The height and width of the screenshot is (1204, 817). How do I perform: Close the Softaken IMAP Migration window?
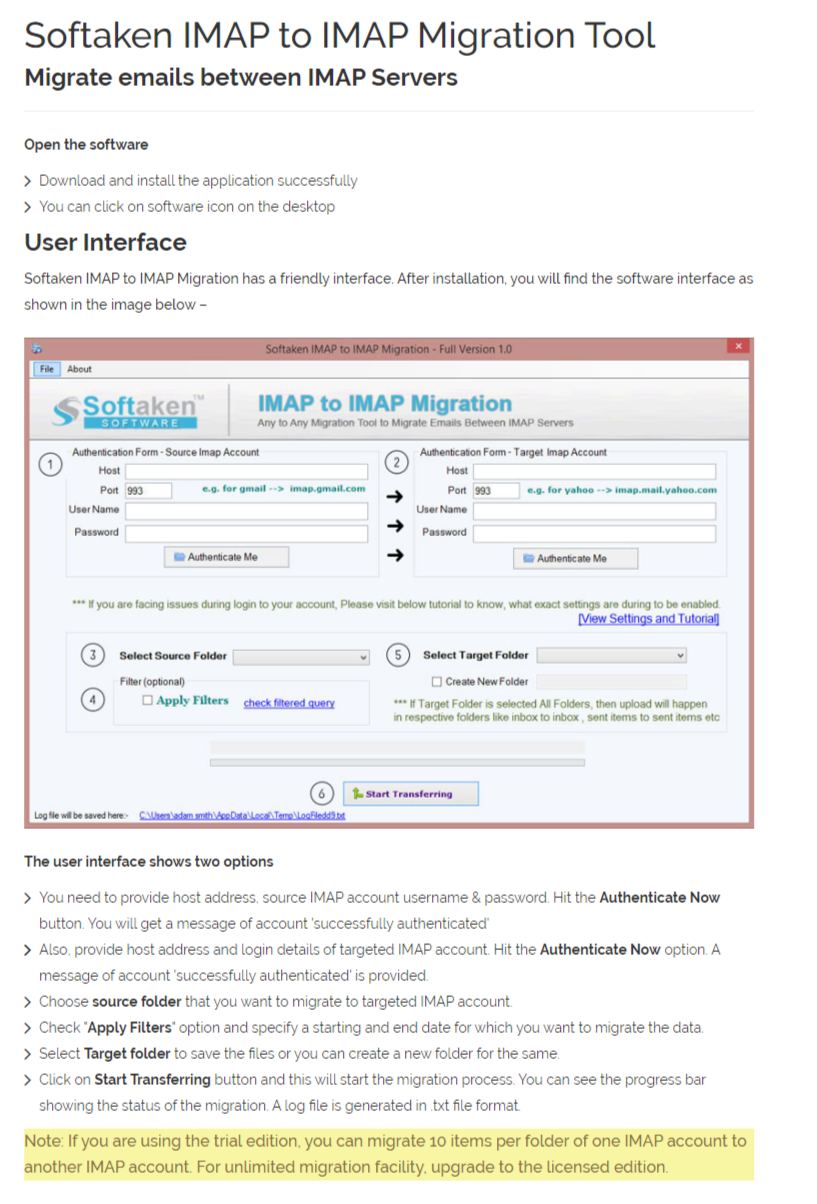(x=738, y=346)
